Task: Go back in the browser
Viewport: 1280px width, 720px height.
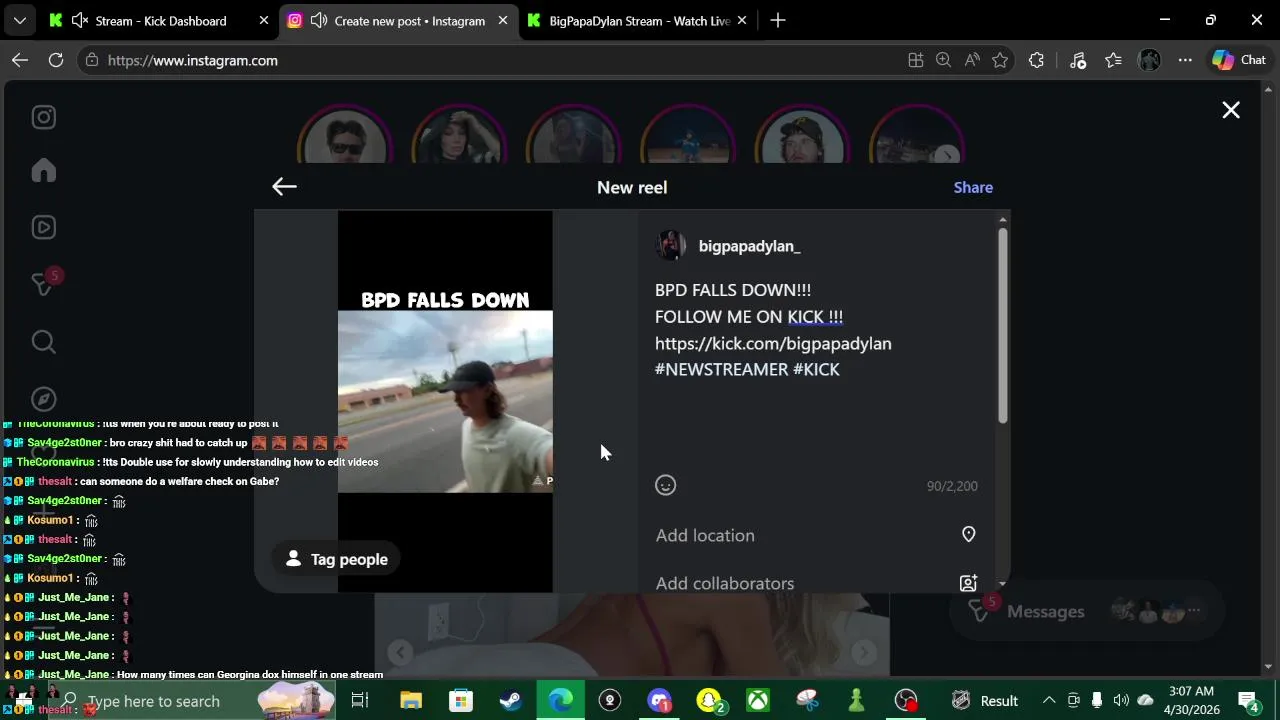Action: point(20,60)
